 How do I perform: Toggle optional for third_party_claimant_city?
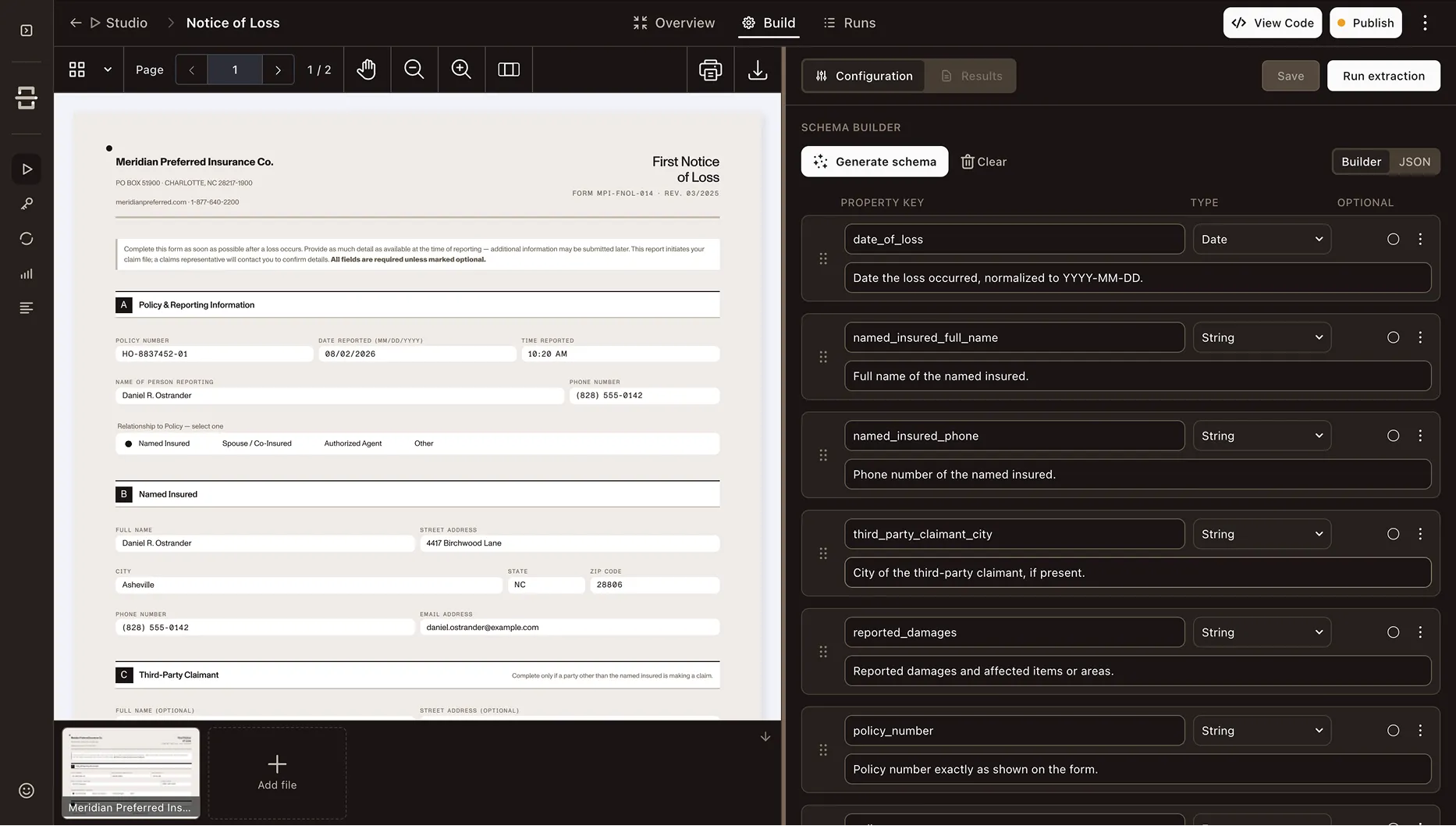tap(1393, 535)
